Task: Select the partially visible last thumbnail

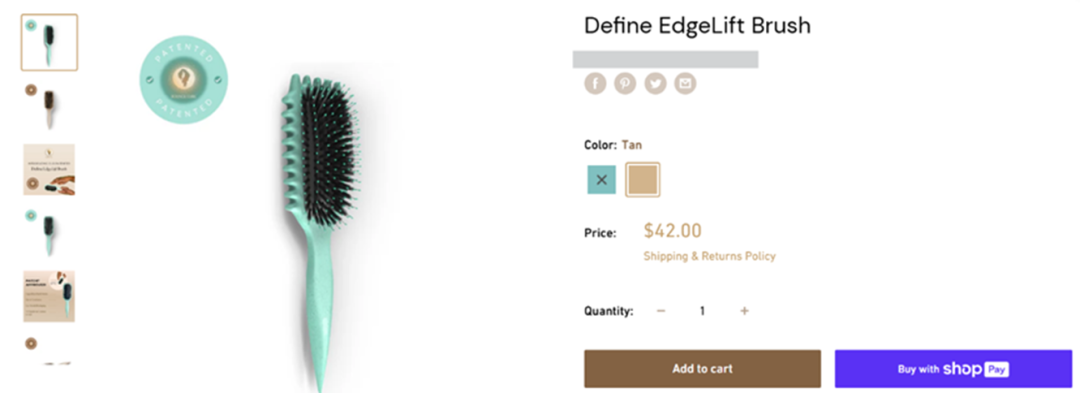Action: (x=49, y=350)
